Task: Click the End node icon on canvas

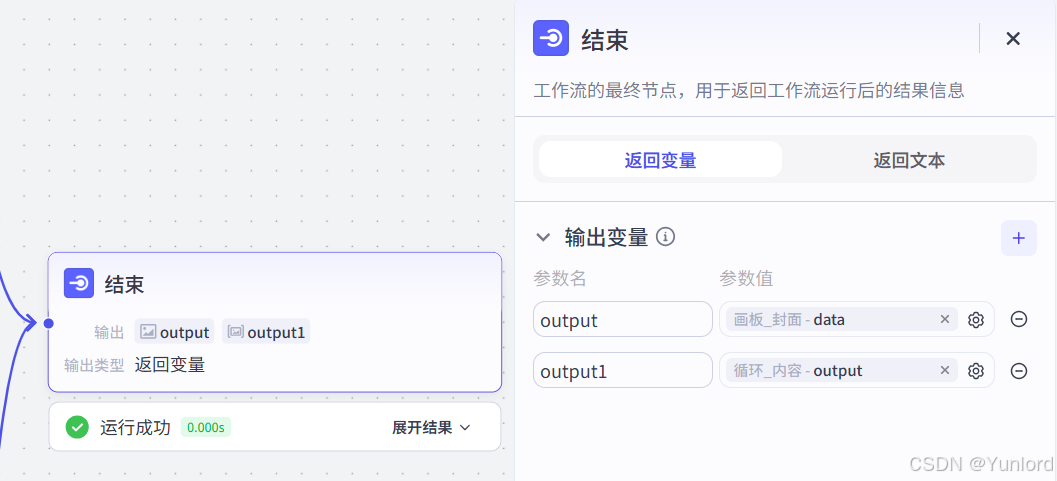Action: 79,283
